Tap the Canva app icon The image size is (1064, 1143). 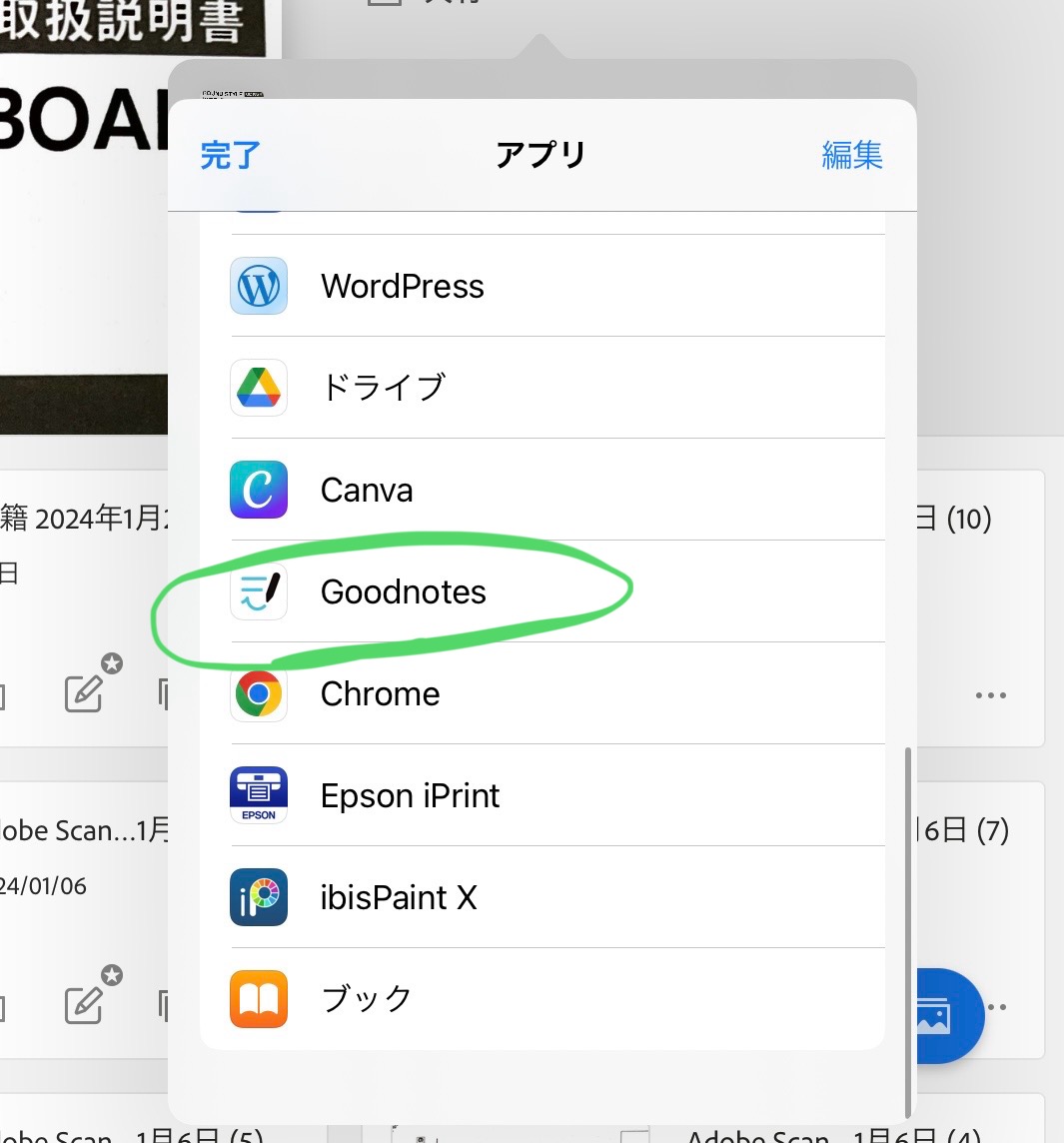(x=259, y=490)
